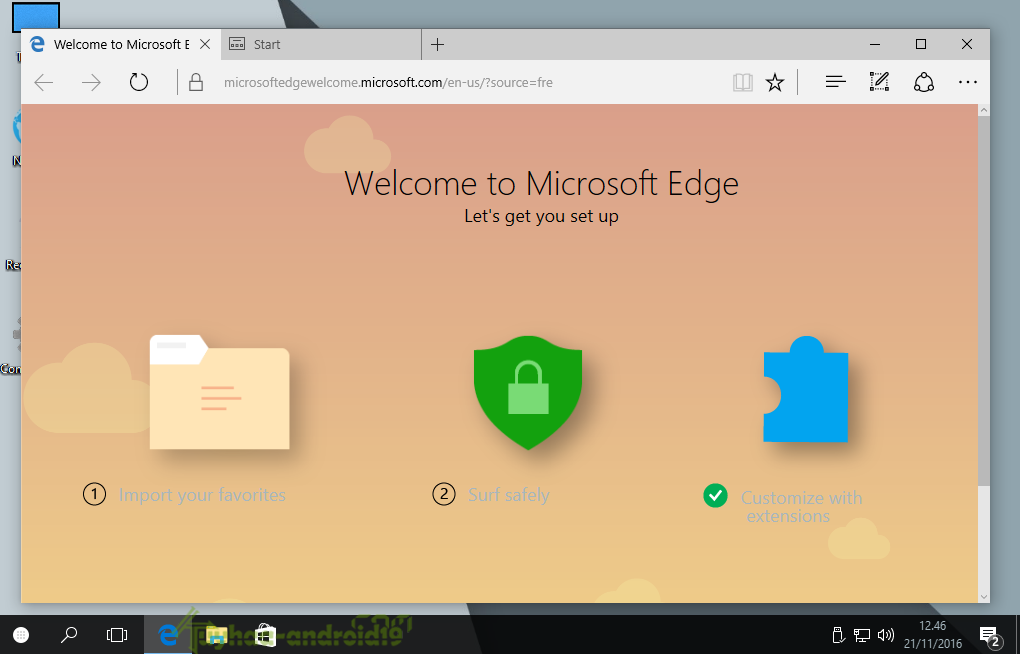Open Import your favorites link
1020x654 pixels.
202,495
